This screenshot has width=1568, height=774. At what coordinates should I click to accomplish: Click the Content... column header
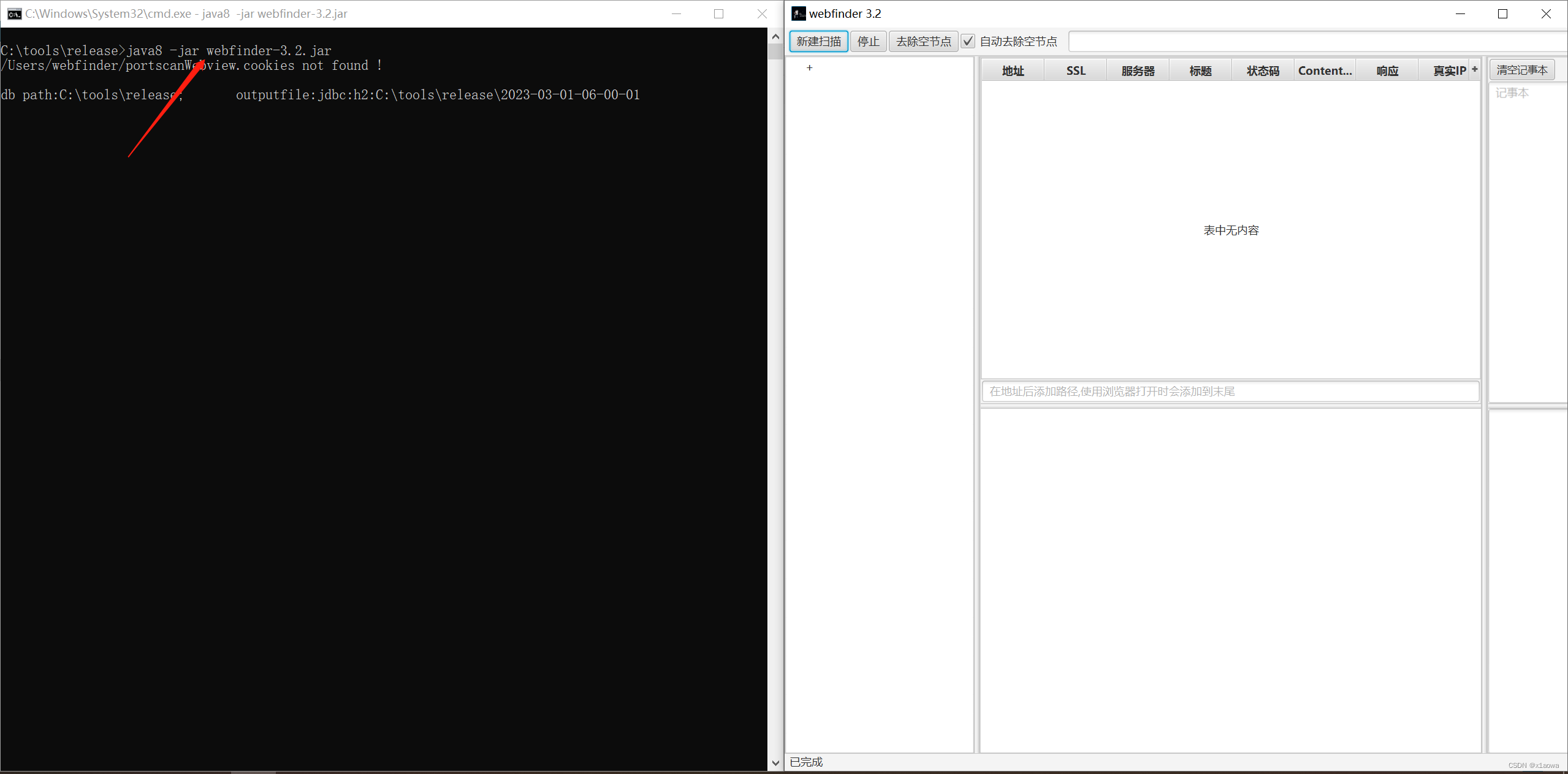pyautogui.click(x=1325, y=71)
